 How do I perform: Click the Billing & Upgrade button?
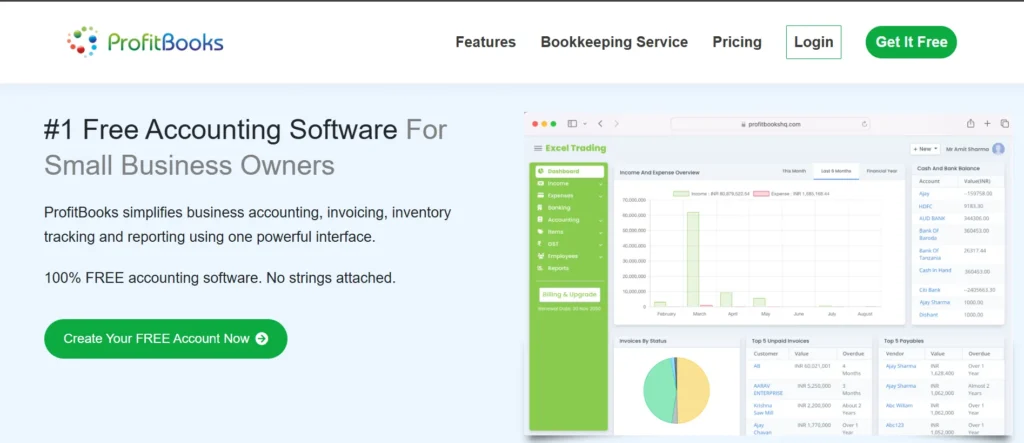click(569, 295)
